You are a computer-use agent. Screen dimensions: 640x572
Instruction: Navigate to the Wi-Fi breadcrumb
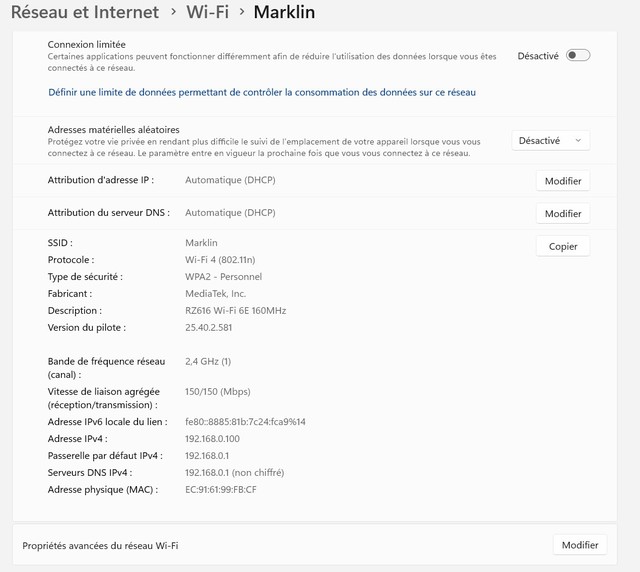(x=208, y=13)
